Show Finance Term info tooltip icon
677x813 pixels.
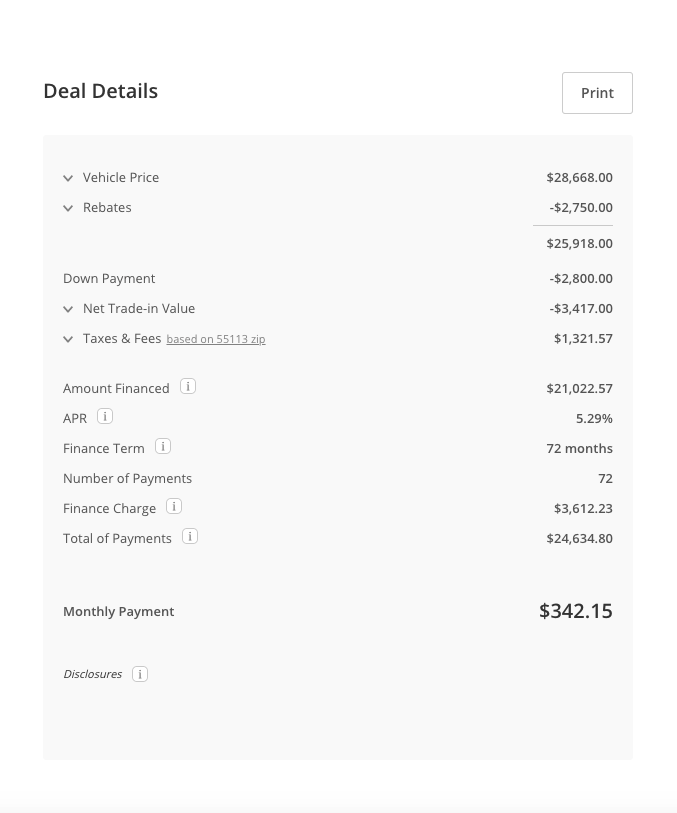(x=163, y=447)
